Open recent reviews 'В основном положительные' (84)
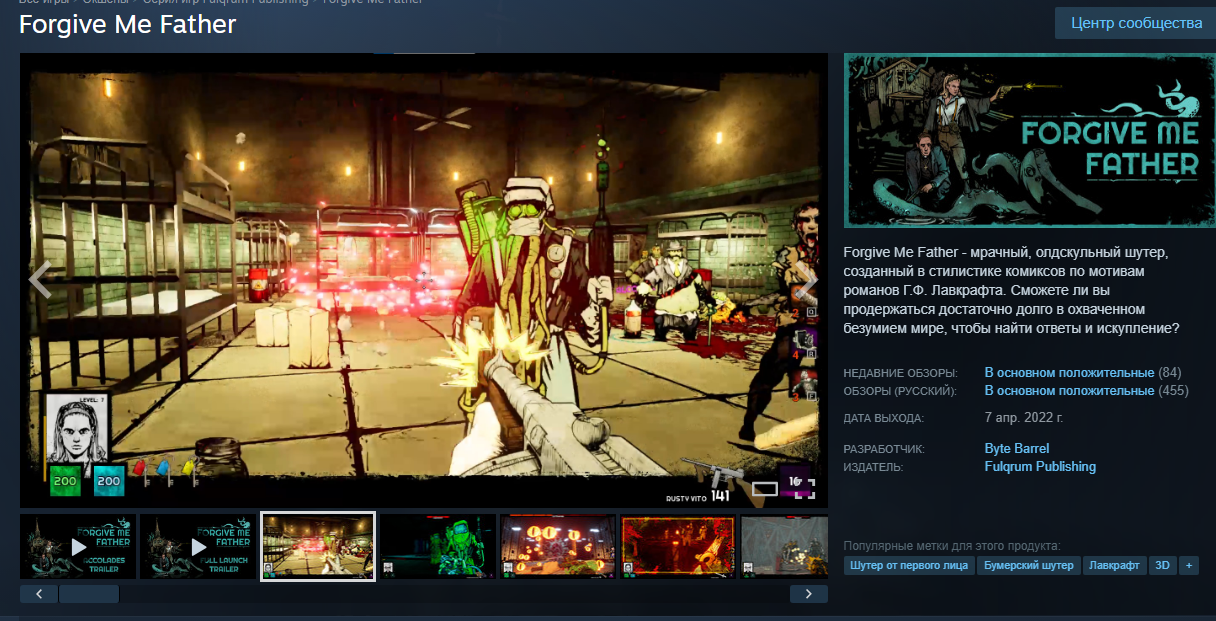 [1069, 372]
